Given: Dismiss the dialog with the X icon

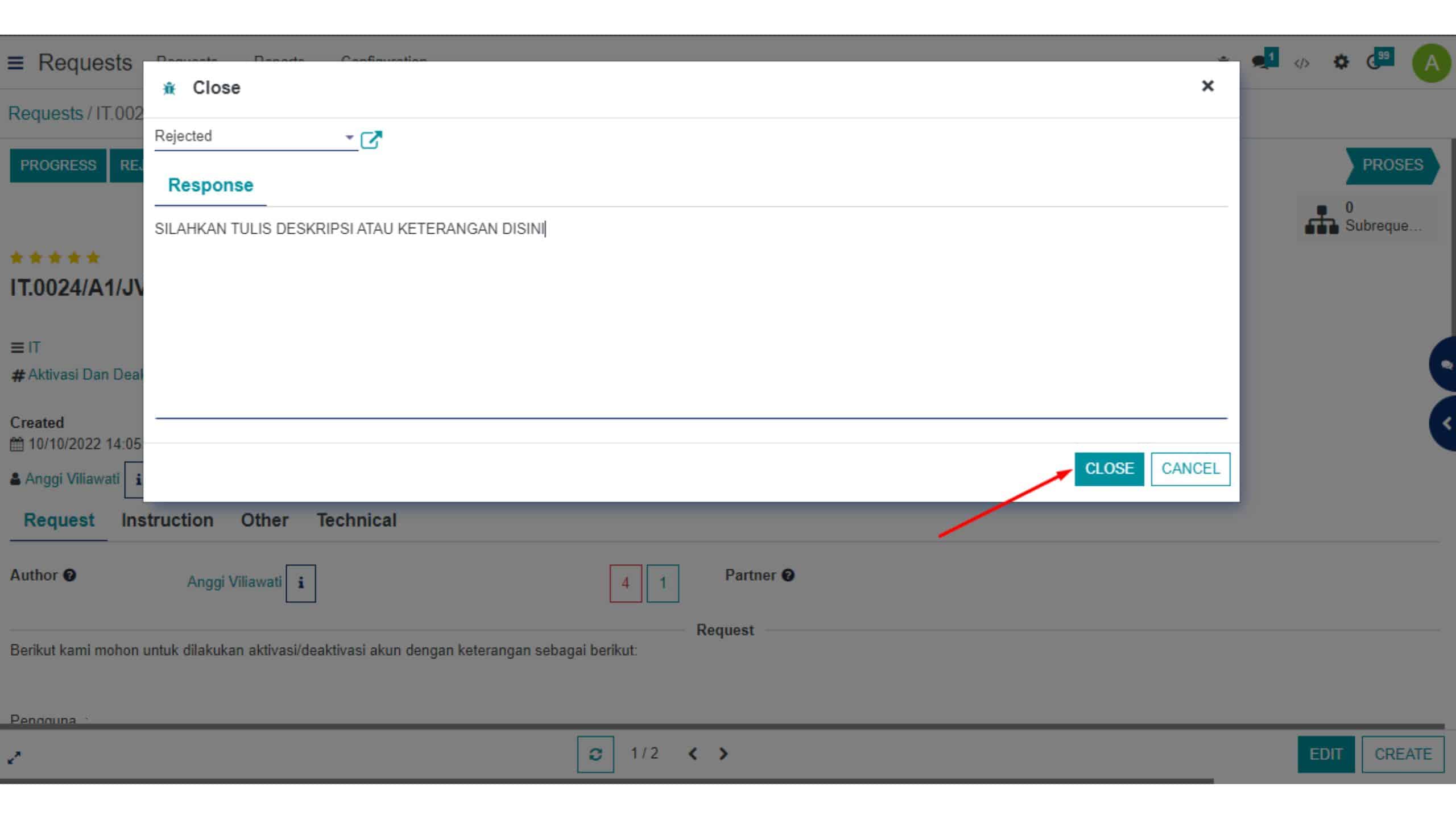Looking at the screenshot, I should click(x=1207, y=86).
